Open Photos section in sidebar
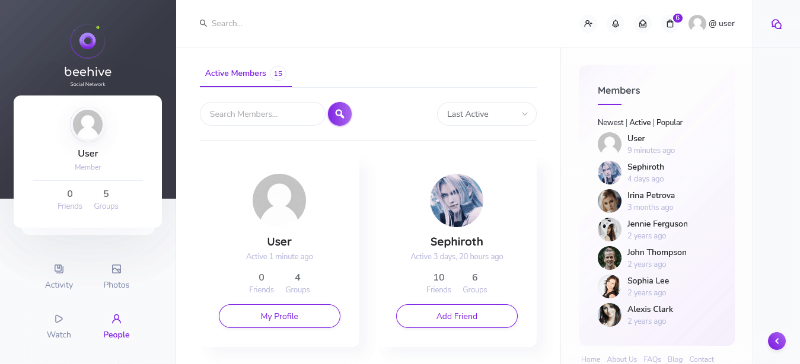The width and height of the screenshot is (800, 364). tap(116, 277)
